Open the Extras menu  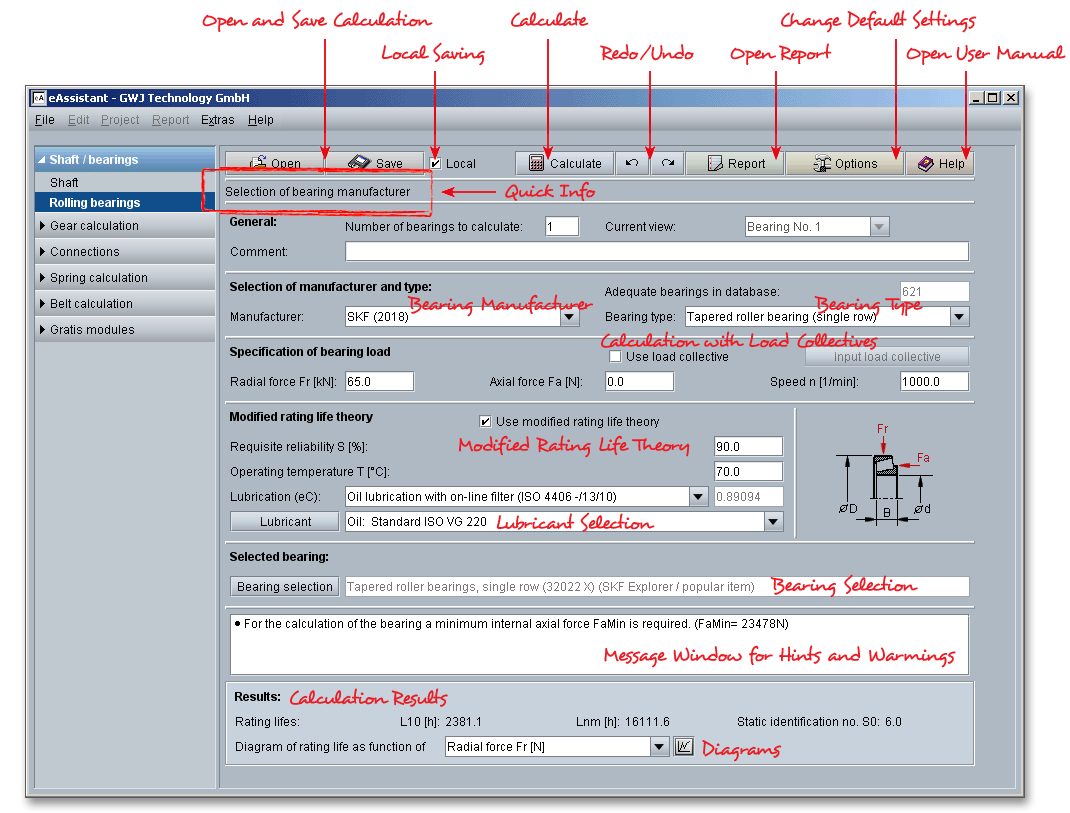click(x=217, y=120)
